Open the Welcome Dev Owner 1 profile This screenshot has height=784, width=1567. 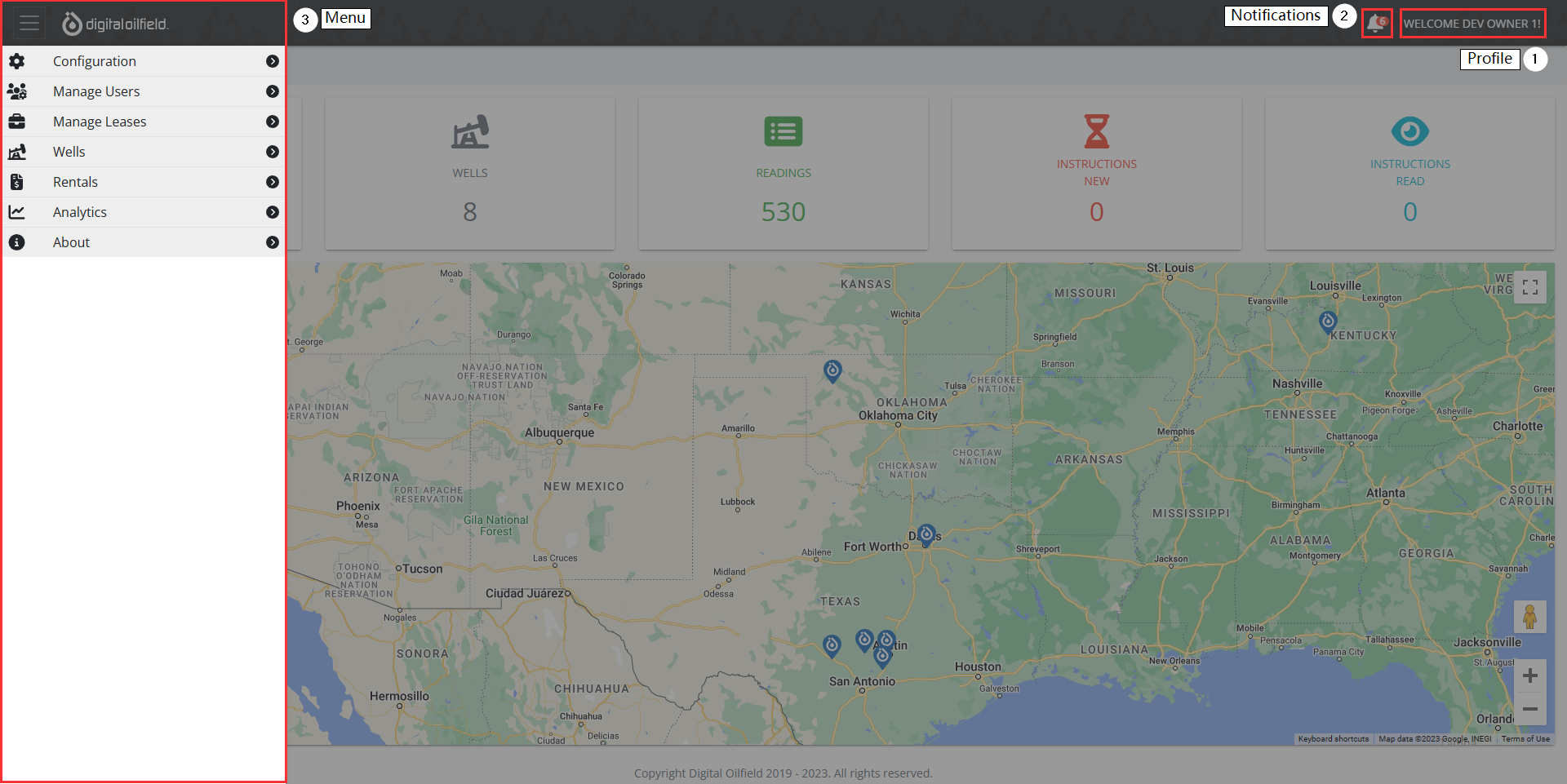tap(1472, 24)
